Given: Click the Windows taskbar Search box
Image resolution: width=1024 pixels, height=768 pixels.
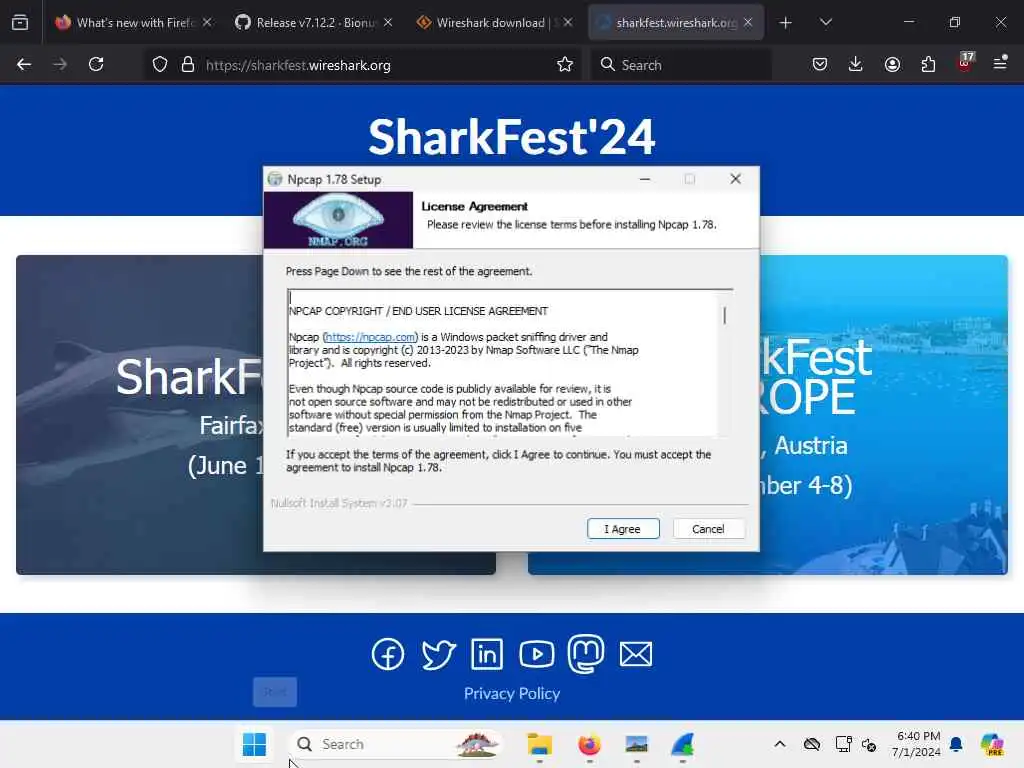Looking at the screenshot, I should coord(396,744).
